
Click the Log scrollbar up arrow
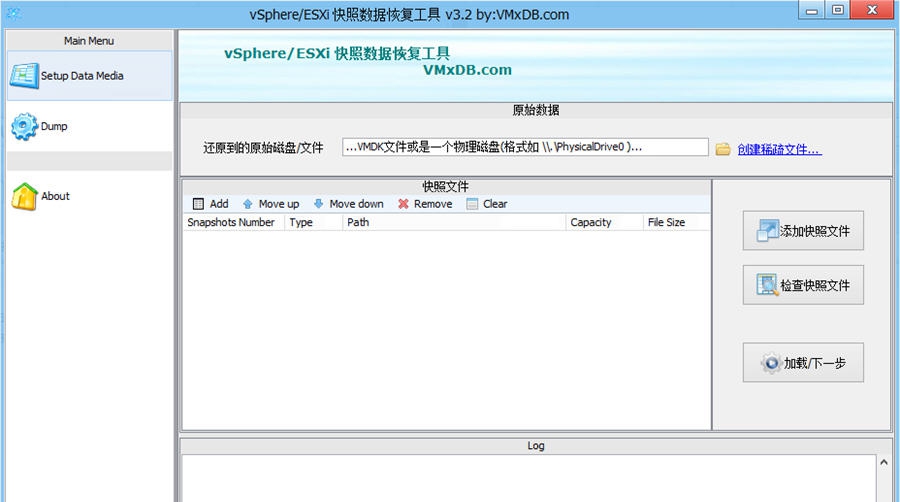[884, 462]
